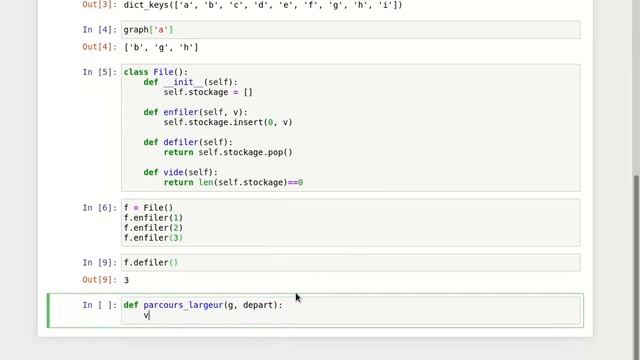Click the In [6]: prompt label

point(100,208)
